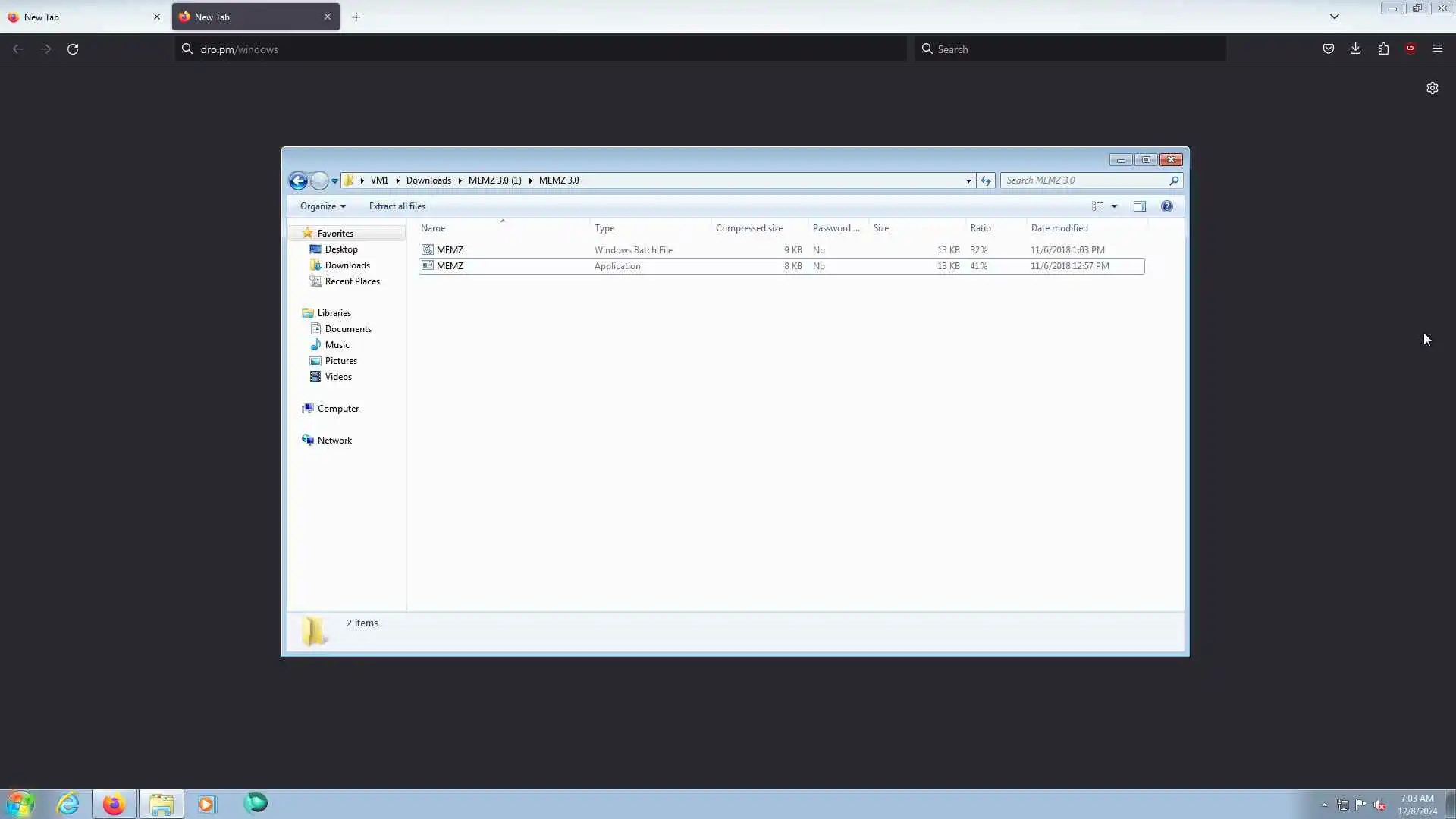Open the change view options dropdown arrow
The width and height of the screenshot is (1456, 819).
[x=1114, y=206]
